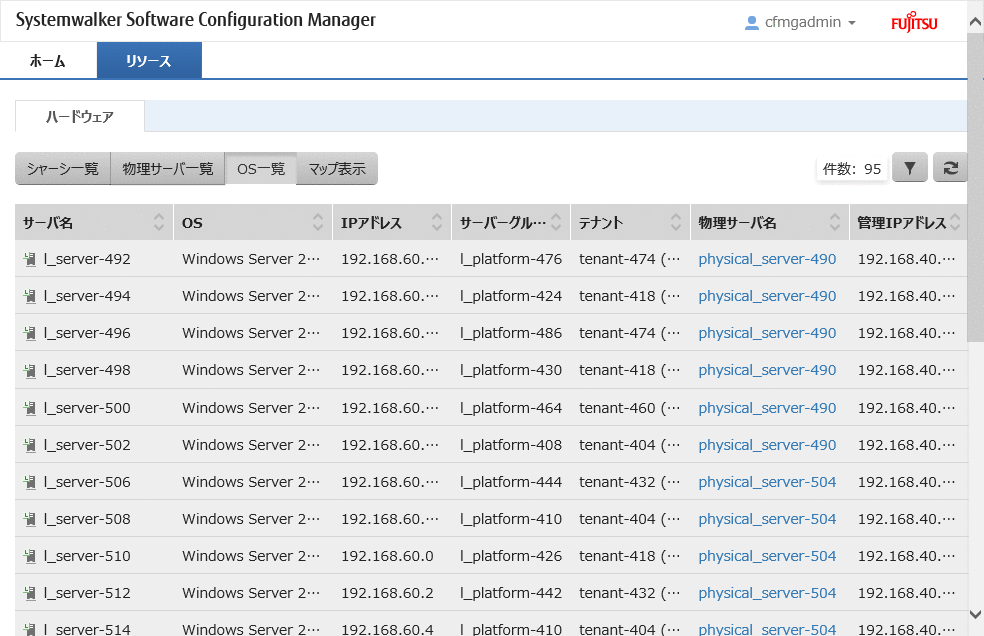Image resolution: width=984 pixels, height=636 pixels.
Task: Click the l_platform-430 group cell
Action: (511, 370)
